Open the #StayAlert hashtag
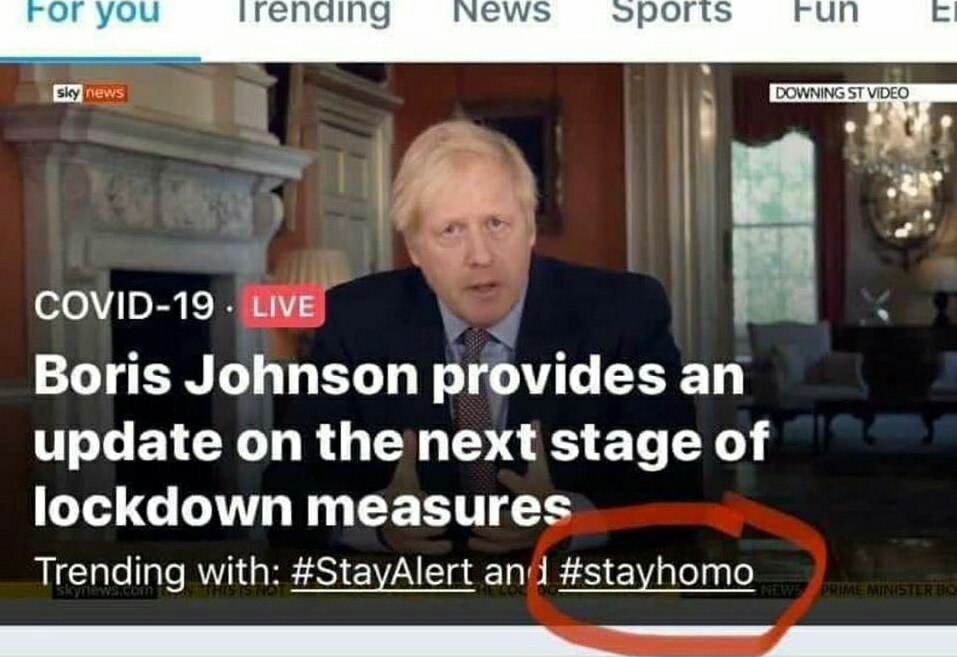The image size is (957, 657). (x=383, y=572)
